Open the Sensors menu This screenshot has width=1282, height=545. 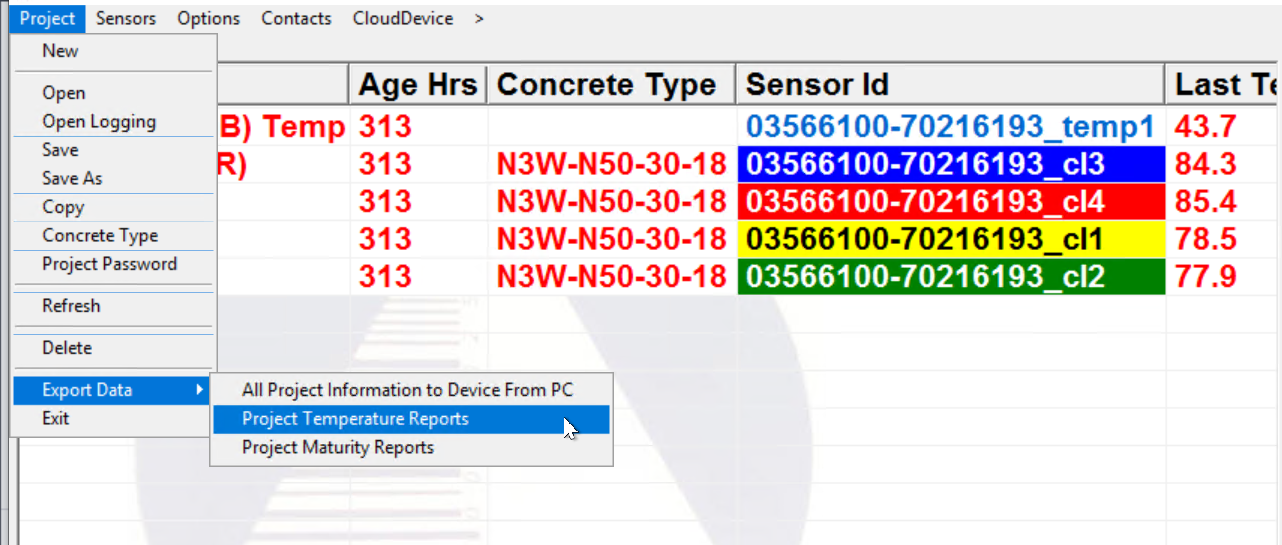[125, 18]
